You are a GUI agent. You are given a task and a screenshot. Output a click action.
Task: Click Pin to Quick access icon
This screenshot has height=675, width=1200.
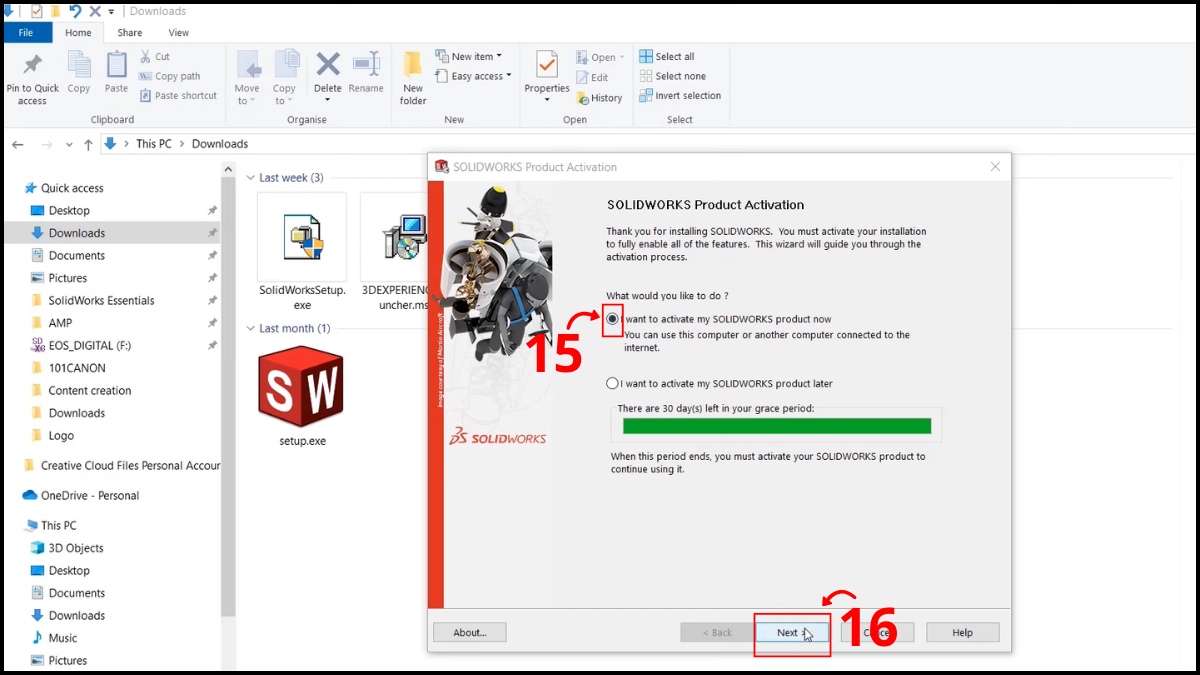tap(33, 65)
